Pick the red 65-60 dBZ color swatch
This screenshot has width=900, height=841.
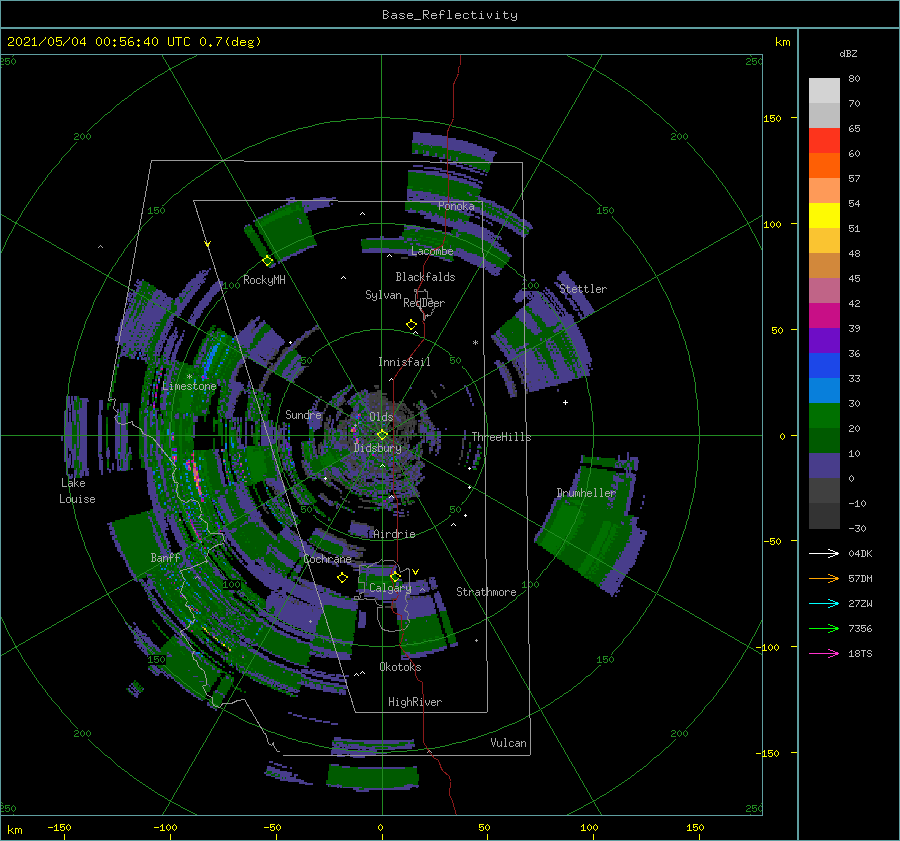click(824, 141)
